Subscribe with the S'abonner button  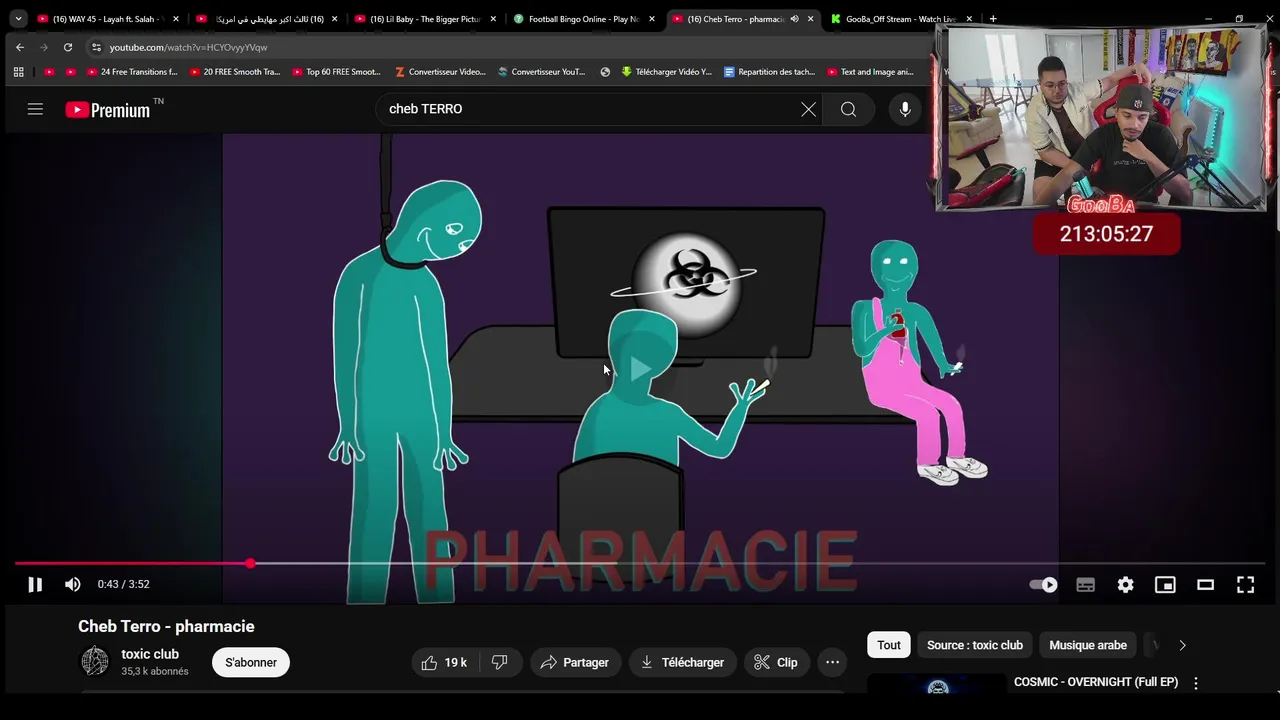pos(251,662)
